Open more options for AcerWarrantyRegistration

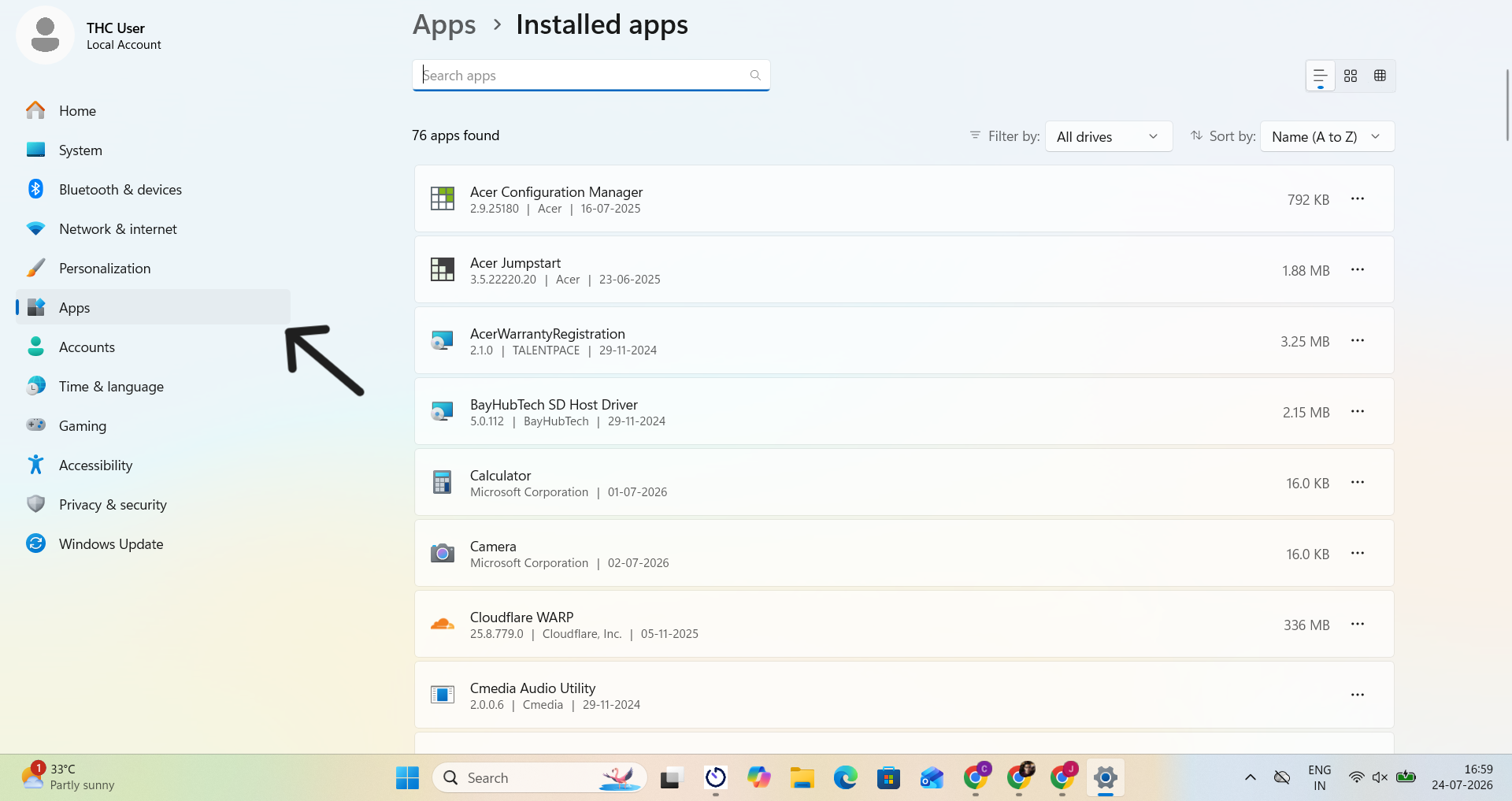(1358, 340)
